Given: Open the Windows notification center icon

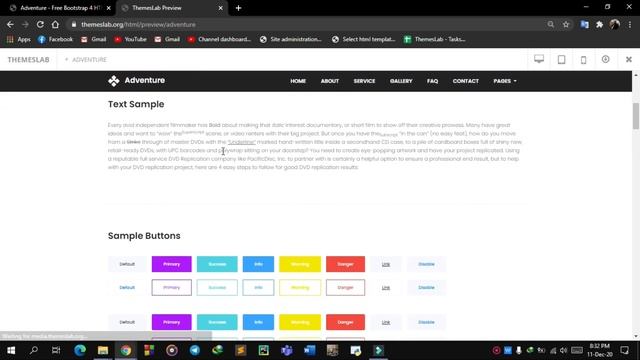Looking at the screenshot, I should click(624, 350).
